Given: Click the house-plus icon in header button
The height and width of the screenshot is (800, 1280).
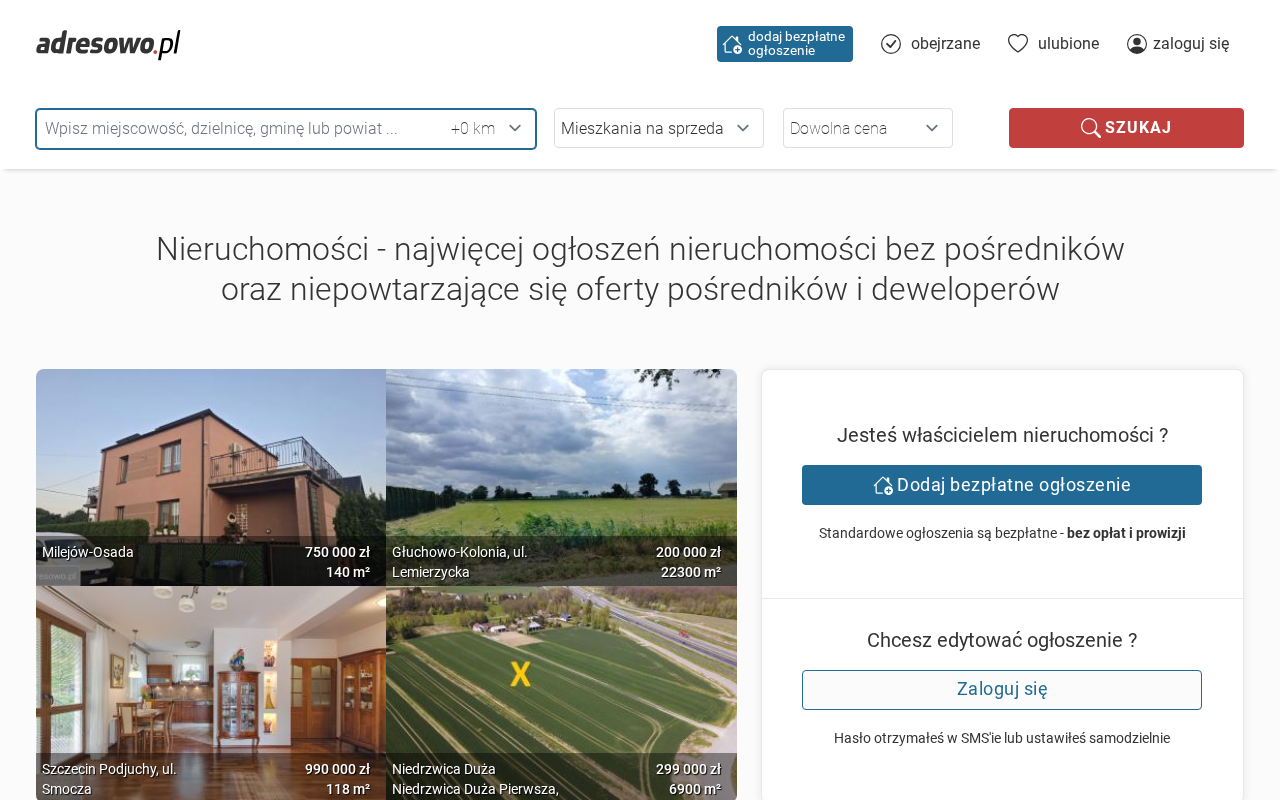Looking at the screenshot, I should pyautogui.click(x=732, y=44).
